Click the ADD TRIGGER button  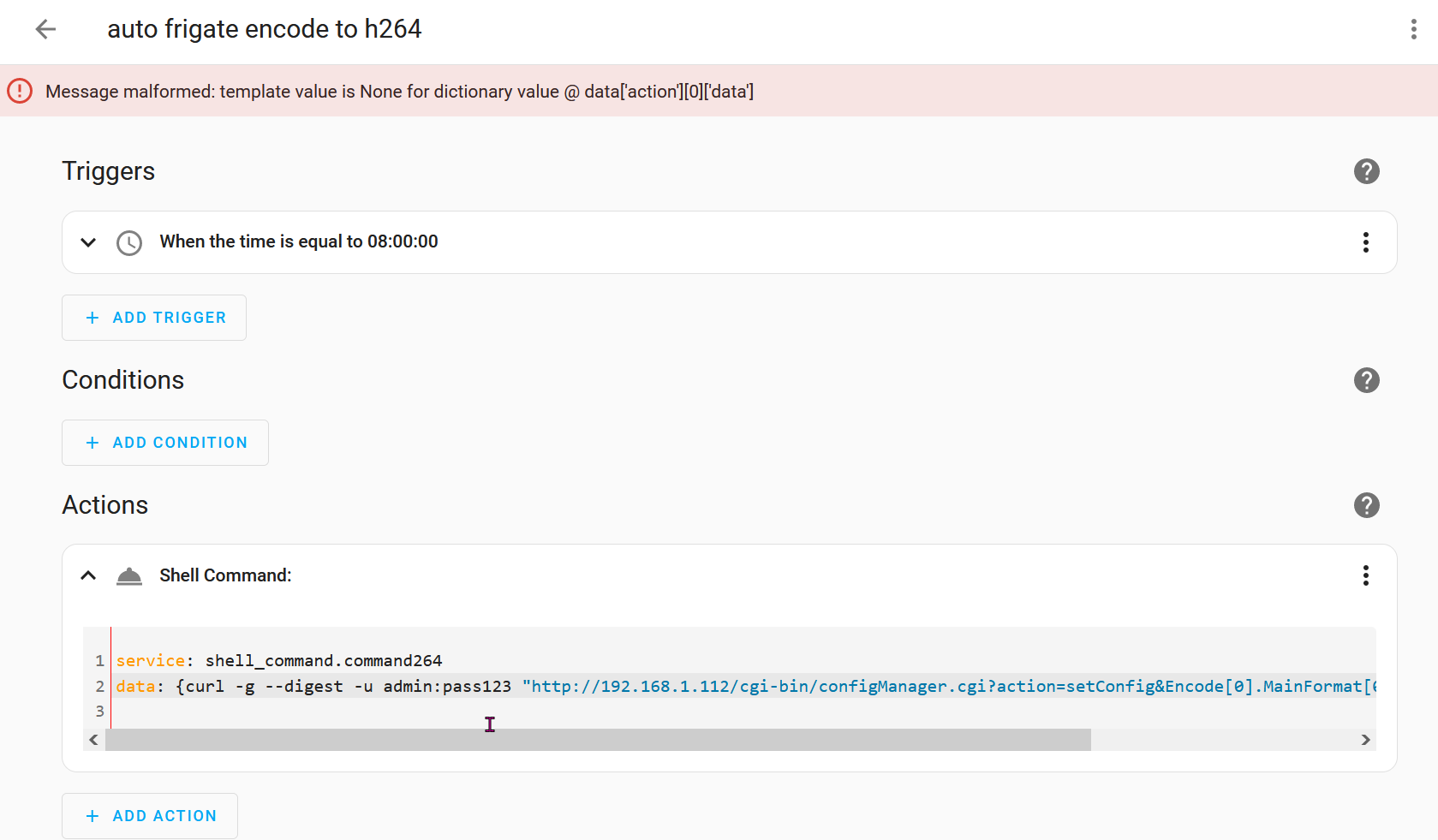tap(154, 318)
